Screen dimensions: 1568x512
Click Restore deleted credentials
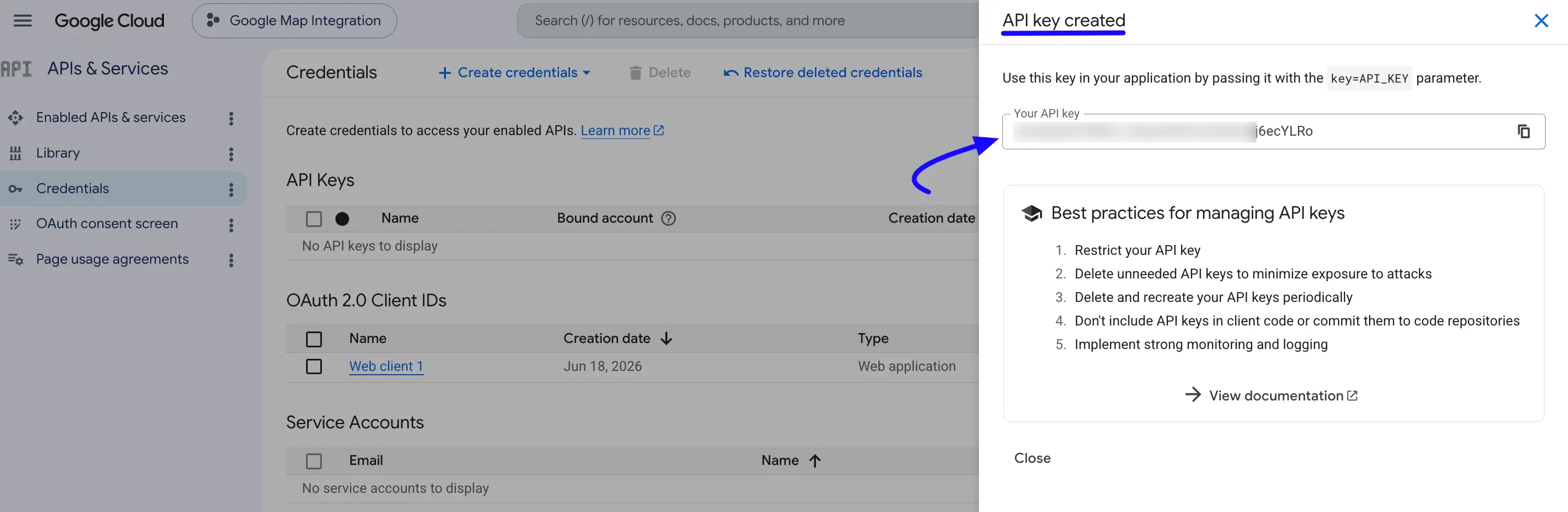(x=823, y=73)
